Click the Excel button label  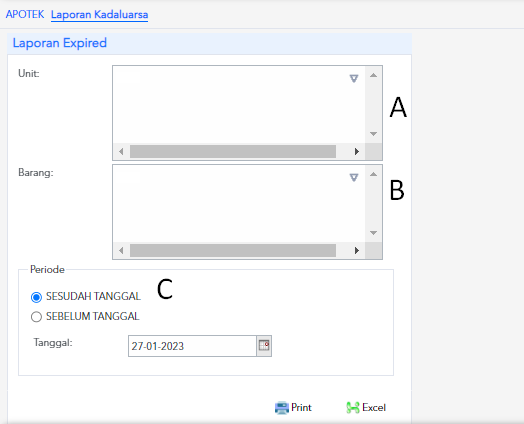coord(374,407)
